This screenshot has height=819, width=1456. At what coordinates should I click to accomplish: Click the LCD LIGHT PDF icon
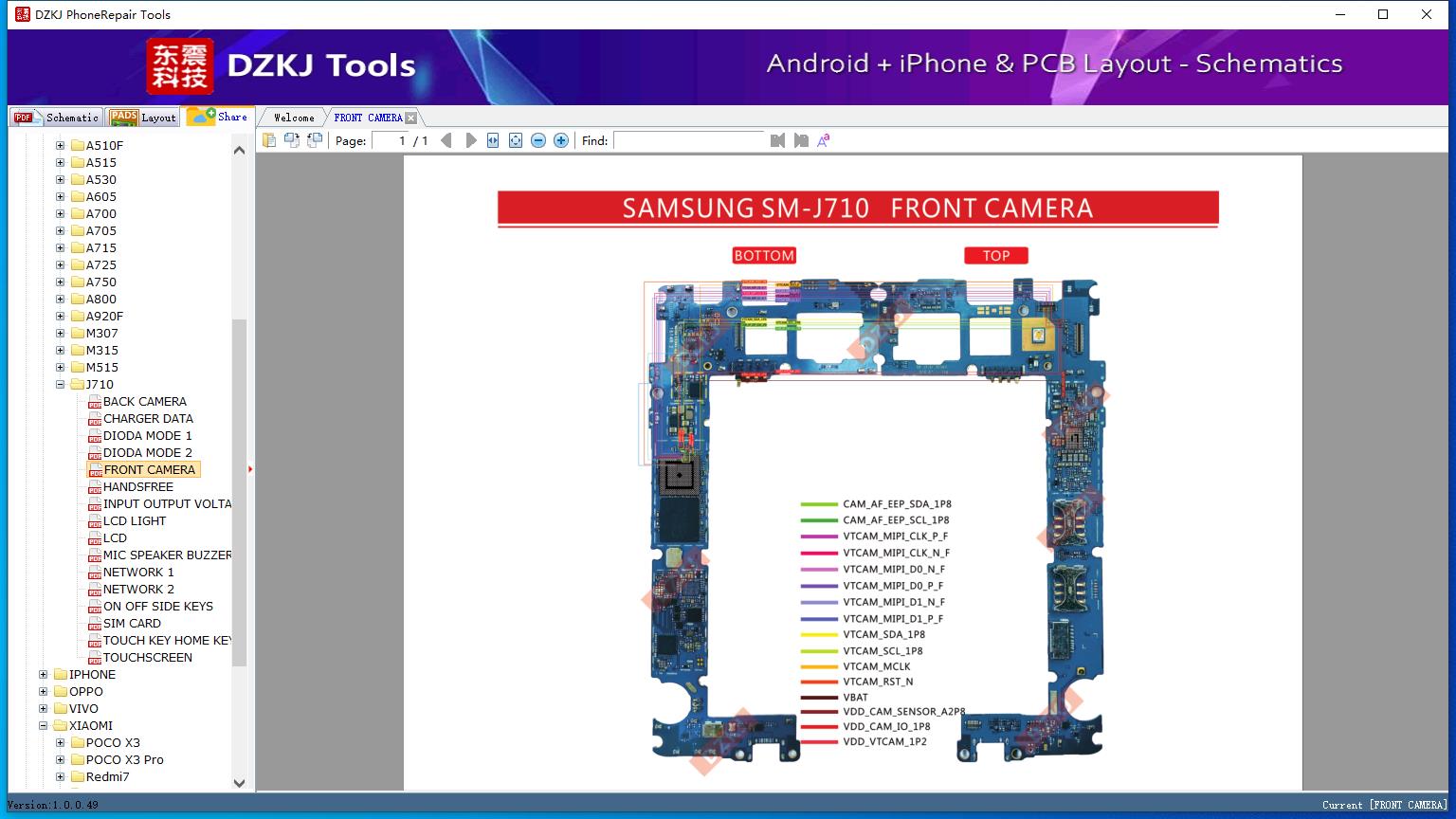pos(95,521)
